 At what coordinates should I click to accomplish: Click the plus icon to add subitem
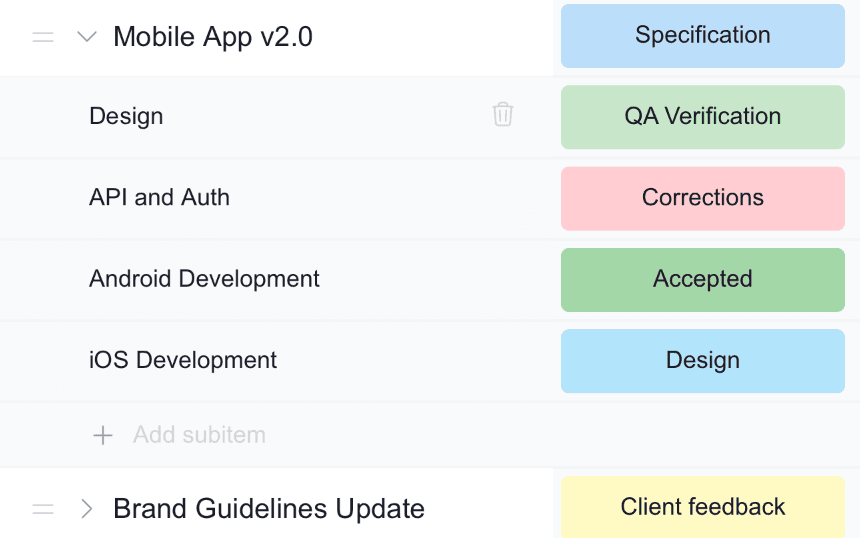103,435
